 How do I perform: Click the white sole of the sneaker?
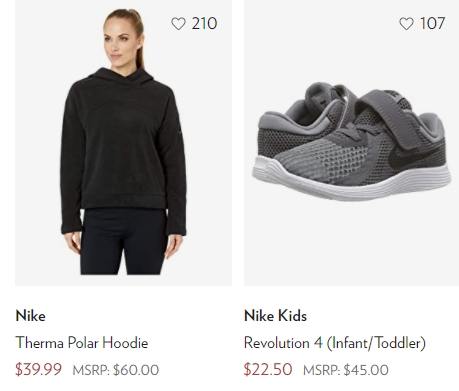click(x=351, y=182)
